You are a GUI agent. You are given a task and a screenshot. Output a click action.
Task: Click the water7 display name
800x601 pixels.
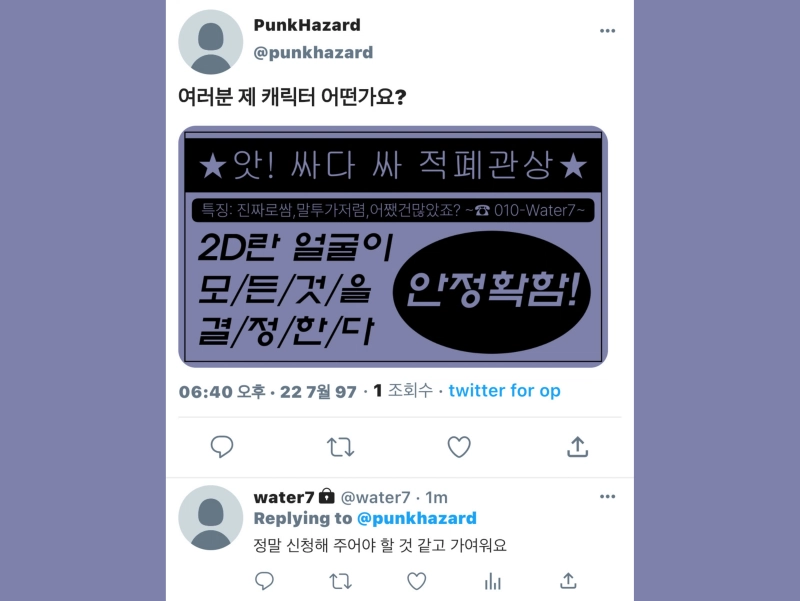(x=284, y=497)
